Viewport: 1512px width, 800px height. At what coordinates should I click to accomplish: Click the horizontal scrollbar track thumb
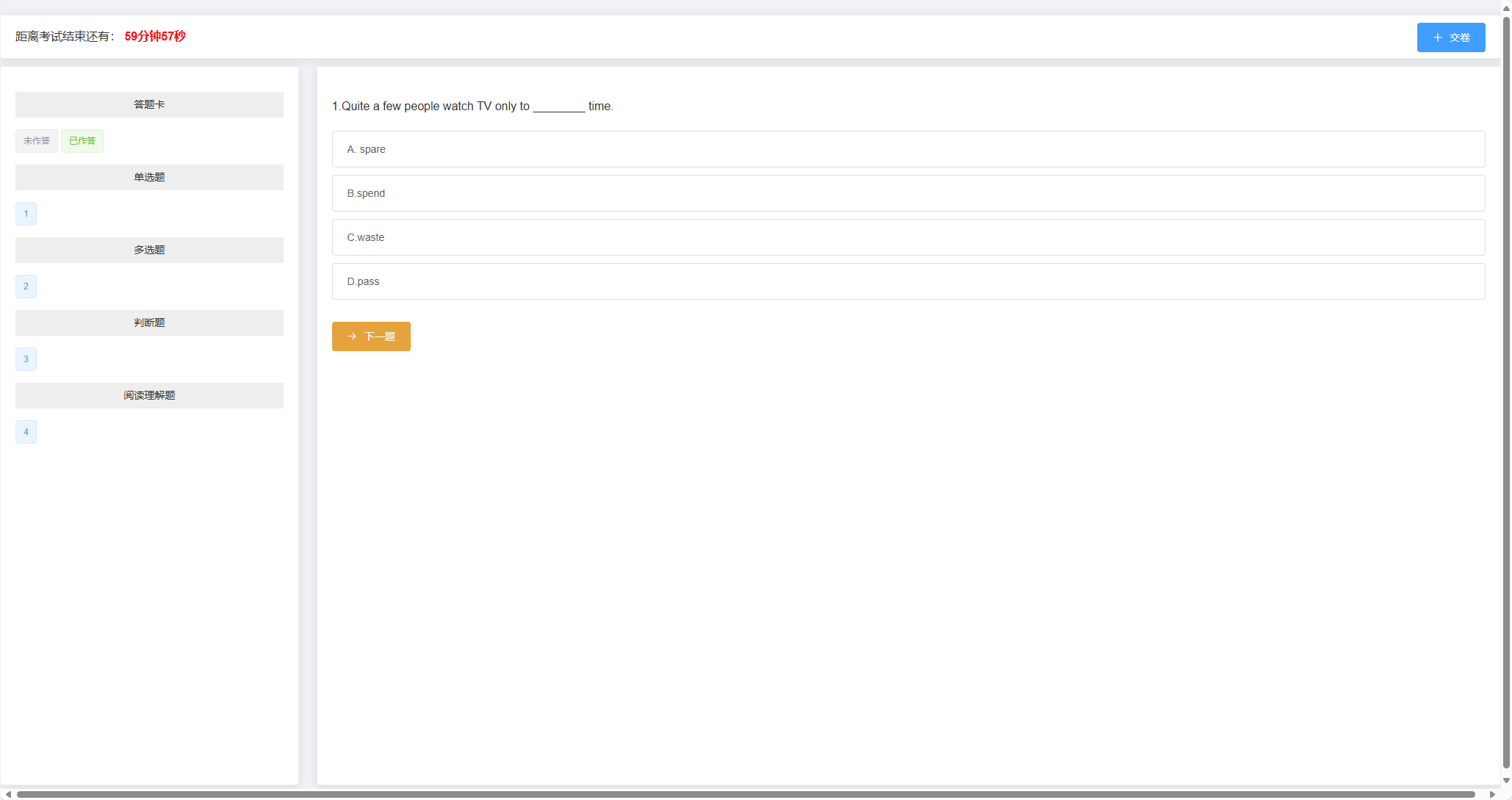point(745,794)
